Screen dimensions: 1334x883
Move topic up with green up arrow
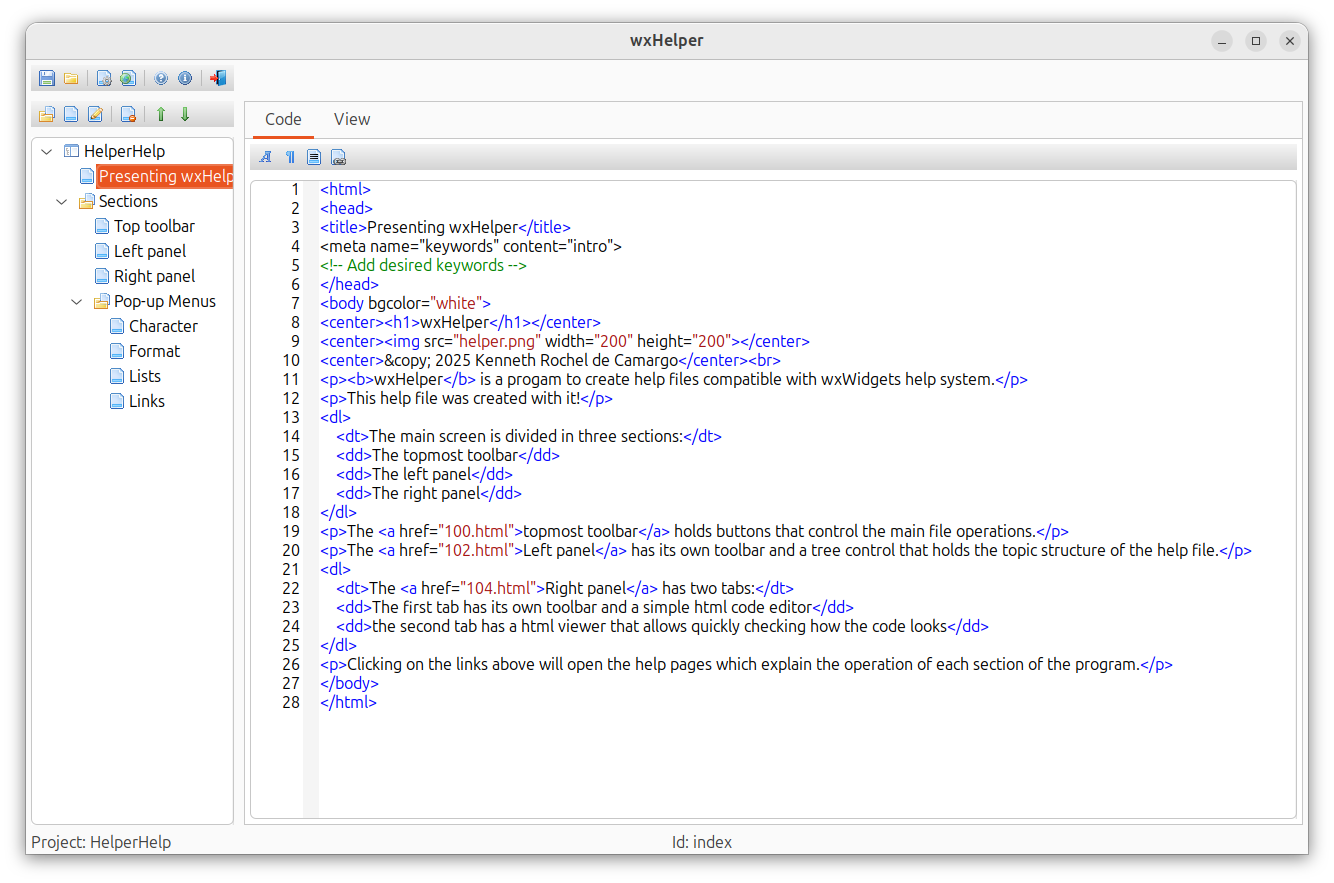point(161,114)
